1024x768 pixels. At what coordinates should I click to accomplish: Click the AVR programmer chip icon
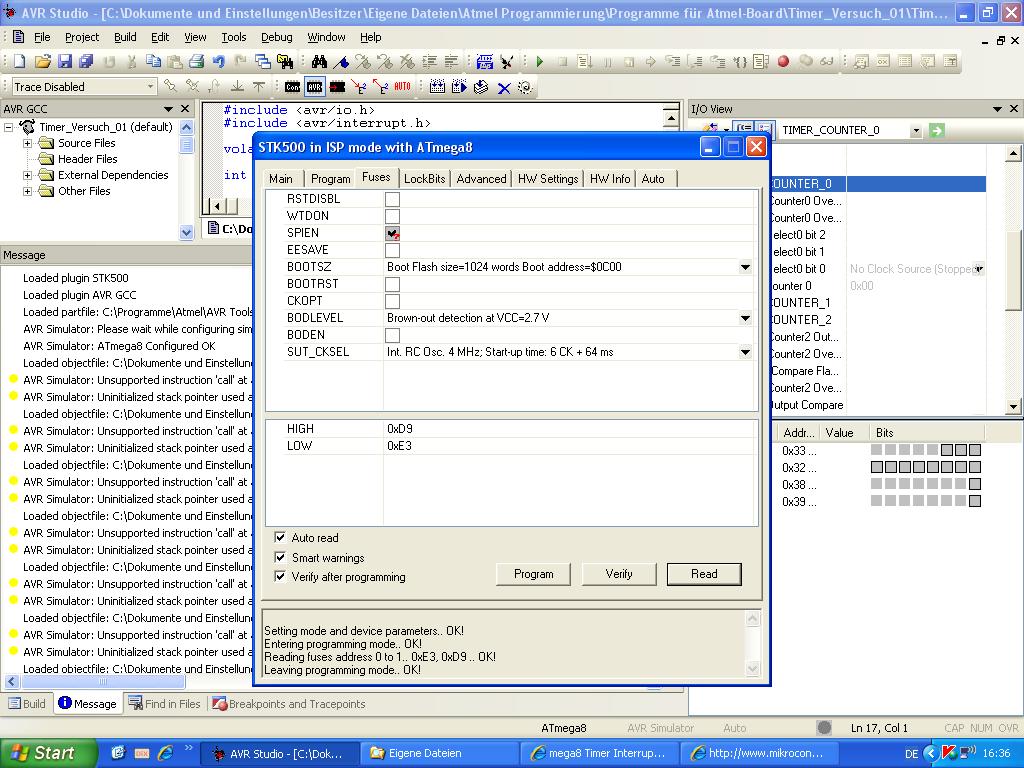(315, 87)
